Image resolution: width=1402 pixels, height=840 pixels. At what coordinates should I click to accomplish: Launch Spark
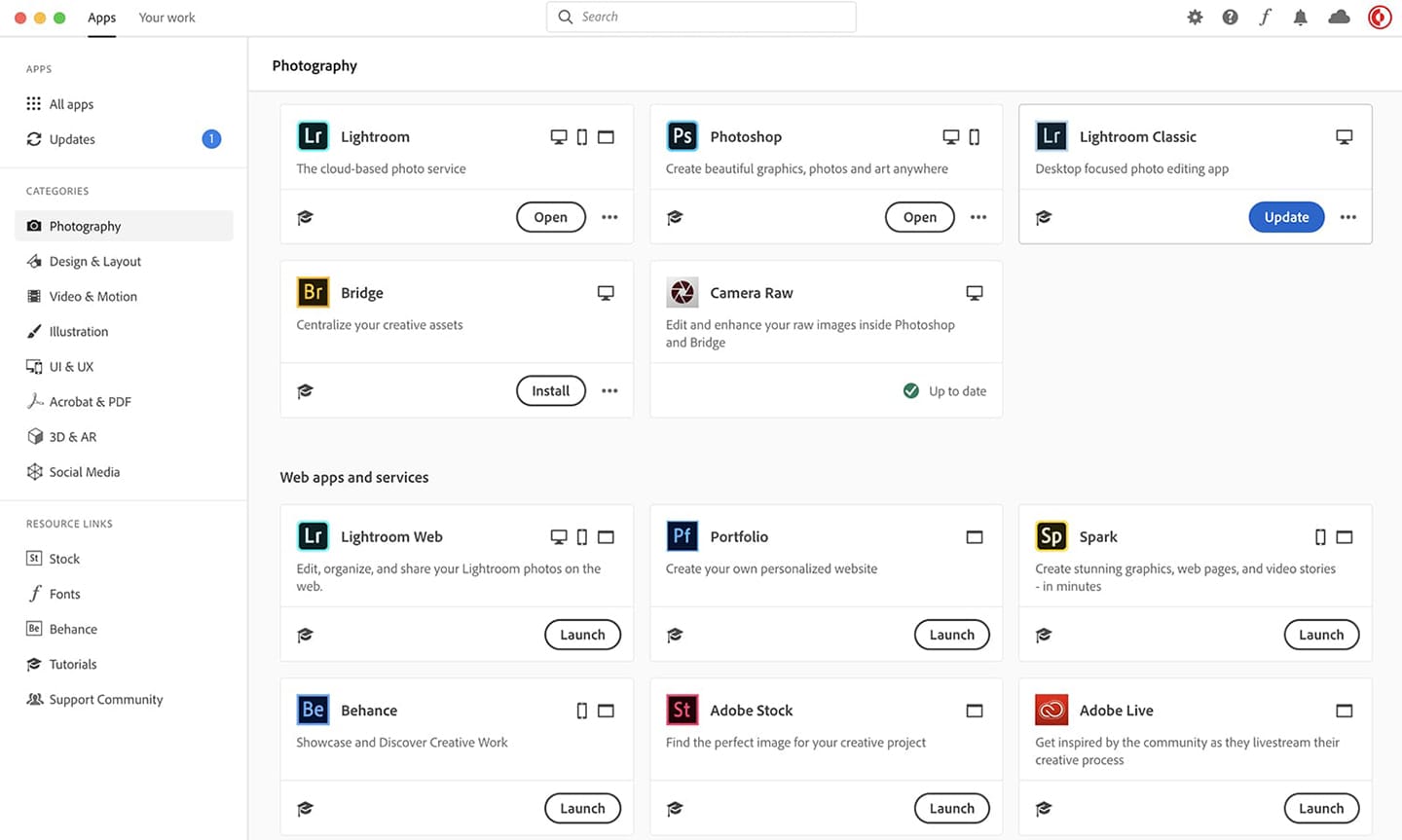point(1321,635)
